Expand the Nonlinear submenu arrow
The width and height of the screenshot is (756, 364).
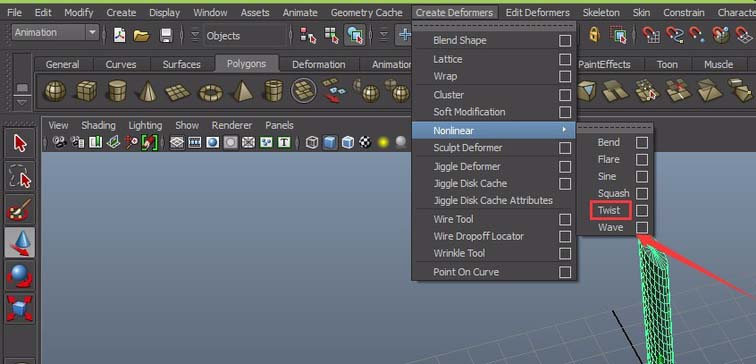click(x=563, y=130)
